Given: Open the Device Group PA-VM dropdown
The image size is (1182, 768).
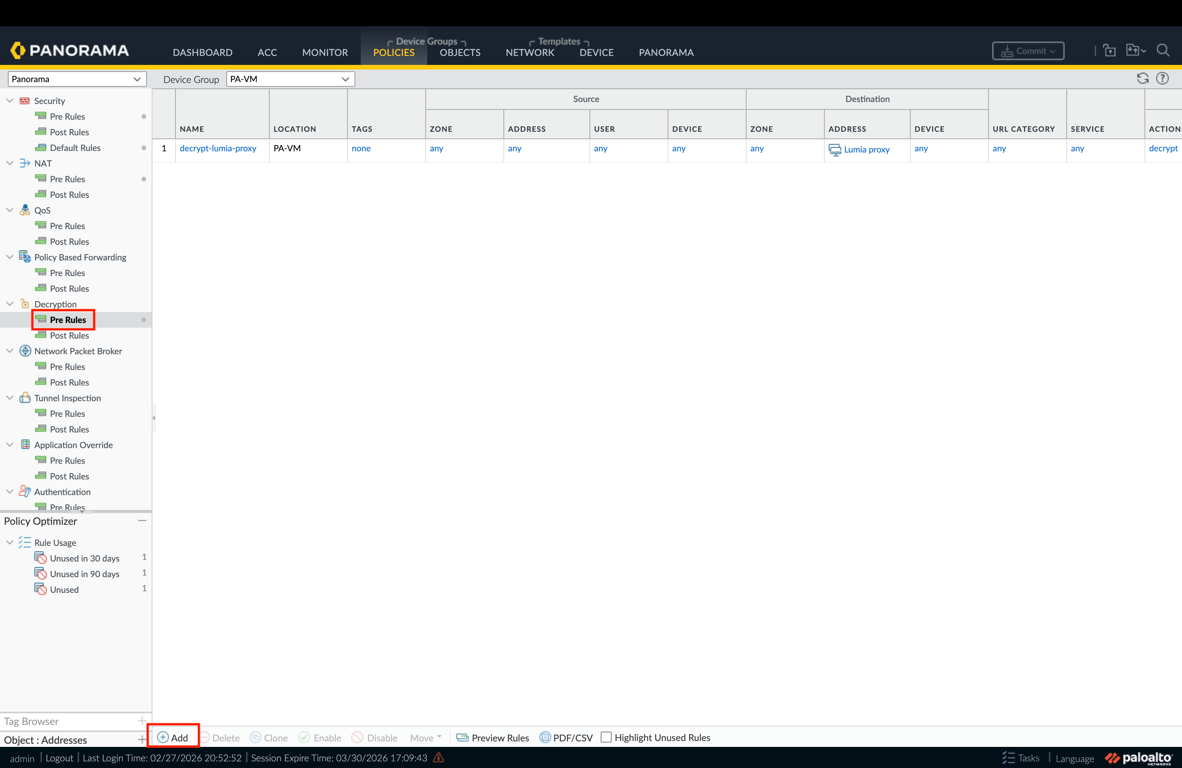Looking at the screenshot, I should click(290, 79).
